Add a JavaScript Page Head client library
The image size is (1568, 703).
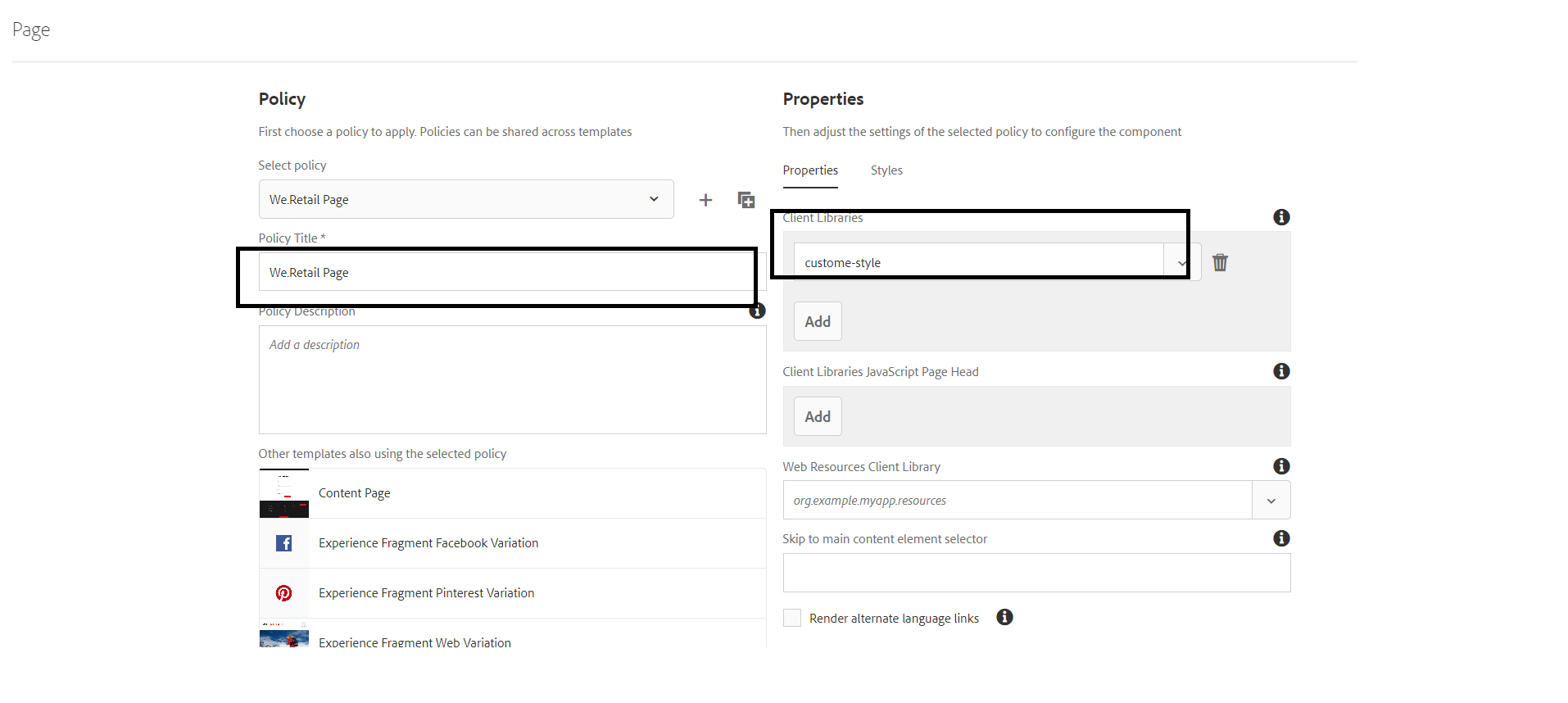point(818,416)
